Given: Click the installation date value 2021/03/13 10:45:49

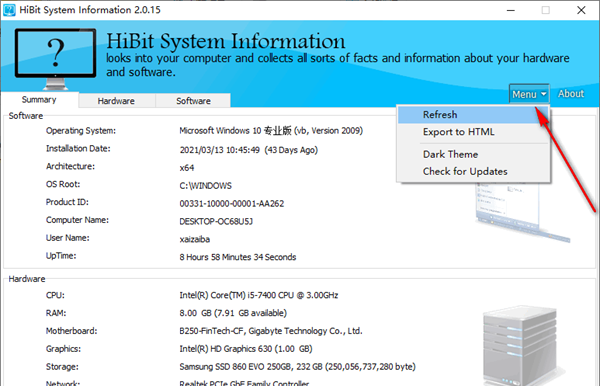Looking at the screenshot, I should (249, 150).
